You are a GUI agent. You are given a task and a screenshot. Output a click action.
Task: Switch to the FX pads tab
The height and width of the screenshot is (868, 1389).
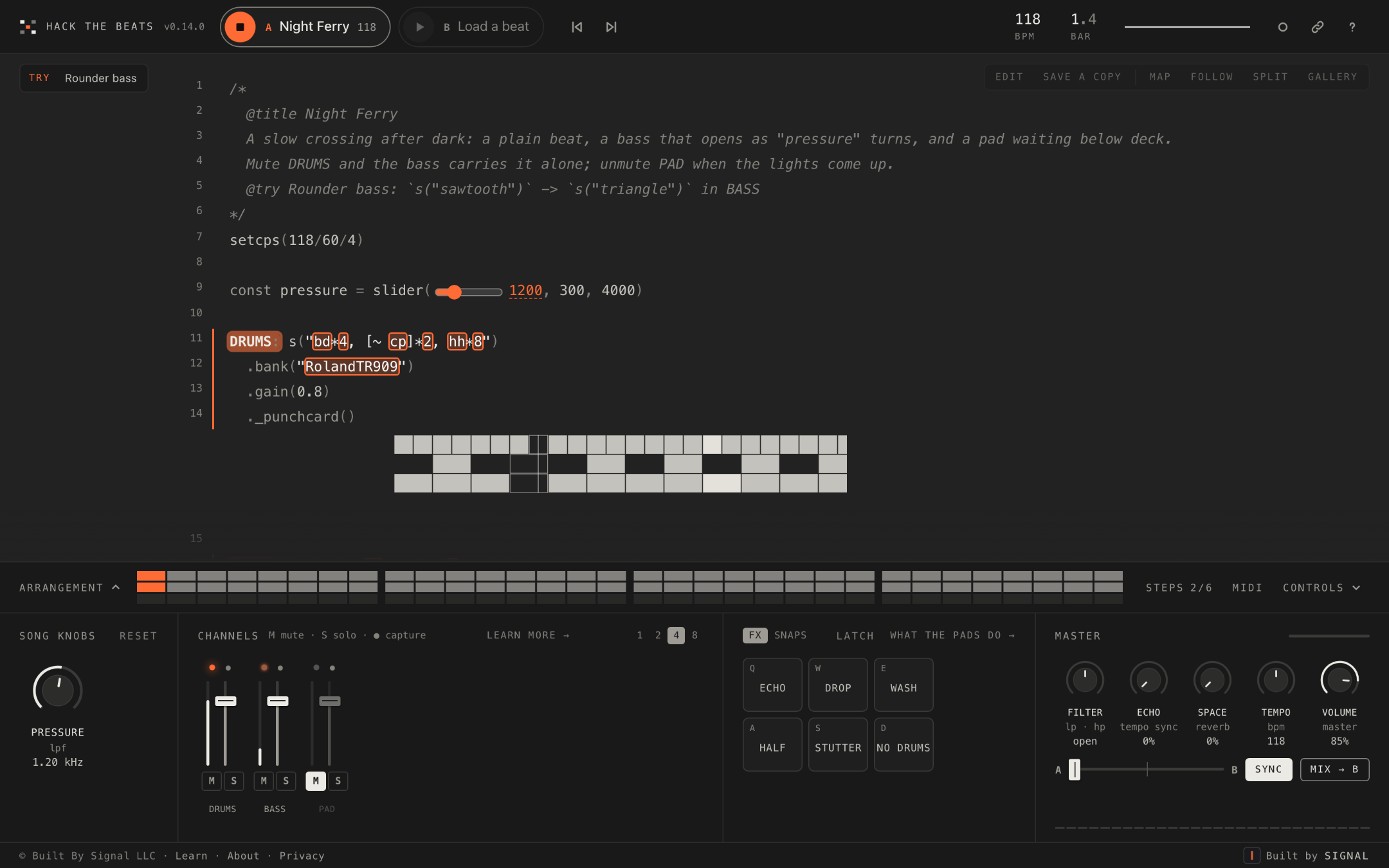(755, 635)
